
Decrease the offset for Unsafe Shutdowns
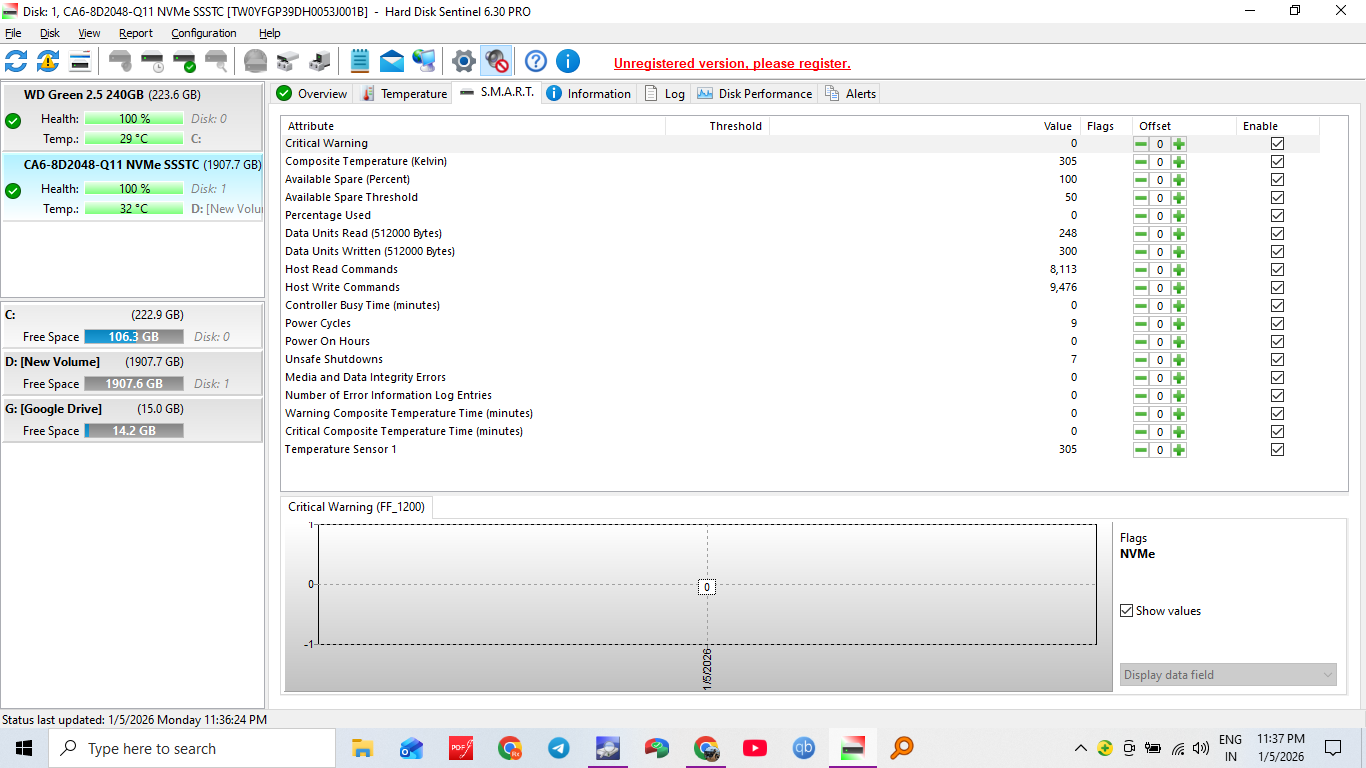point(1141,360)
